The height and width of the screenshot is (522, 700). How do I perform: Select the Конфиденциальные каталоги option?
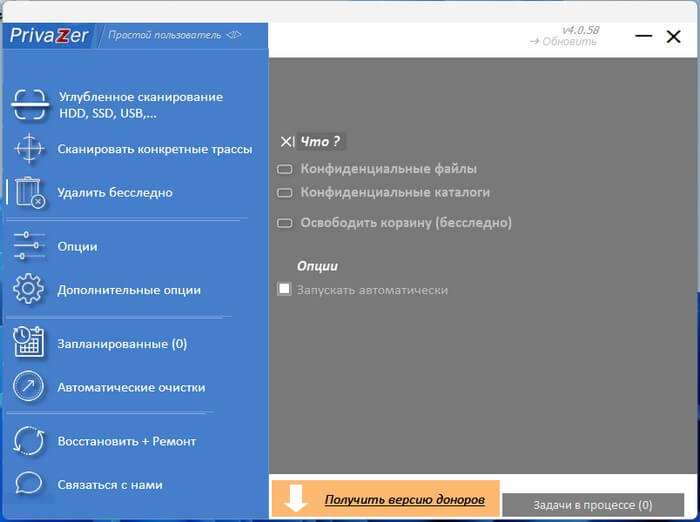[x=383, y=192]
